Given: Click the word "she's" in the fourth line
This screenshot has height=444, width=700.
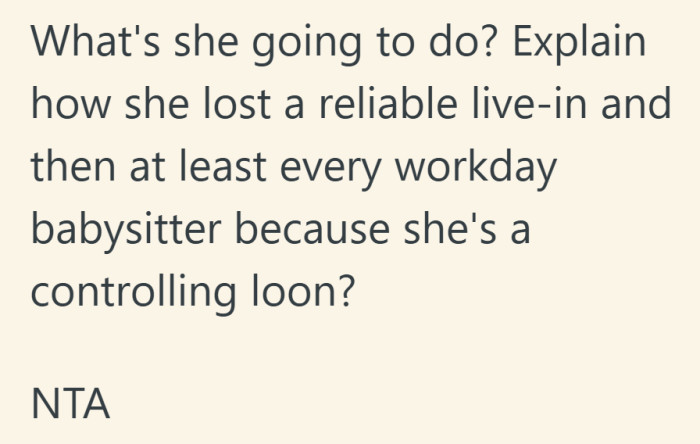Looking at the screenshot, I should pos(450,228).
